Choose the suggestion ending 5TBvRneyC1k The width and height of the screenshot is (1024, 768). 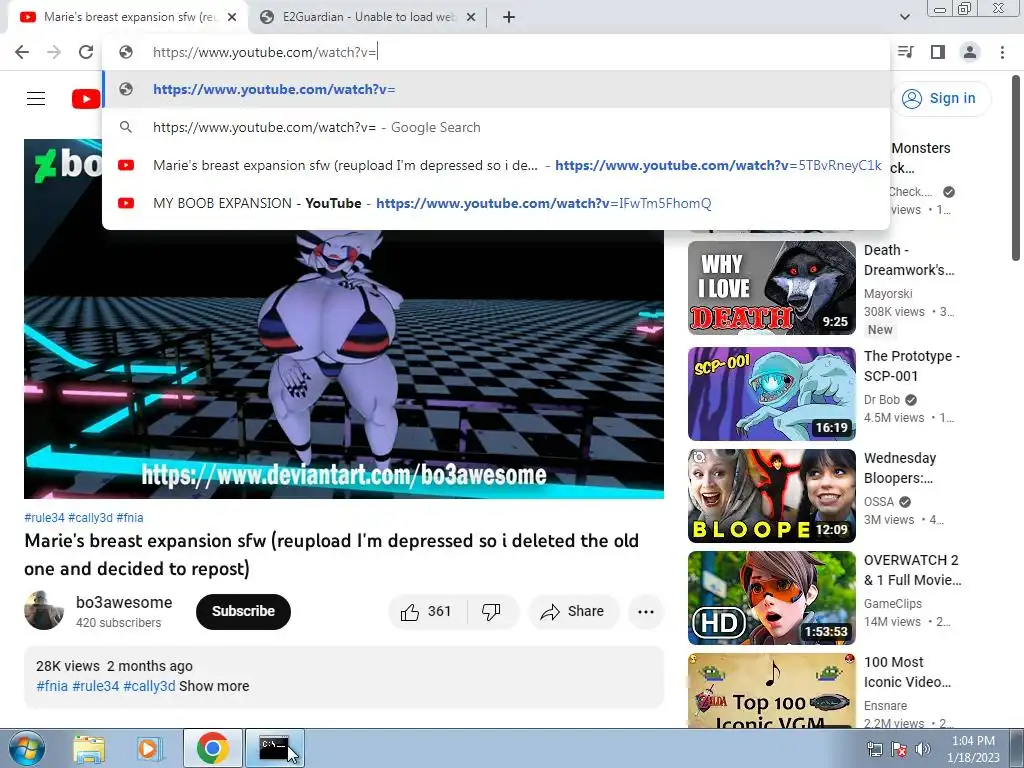(496, 165)
